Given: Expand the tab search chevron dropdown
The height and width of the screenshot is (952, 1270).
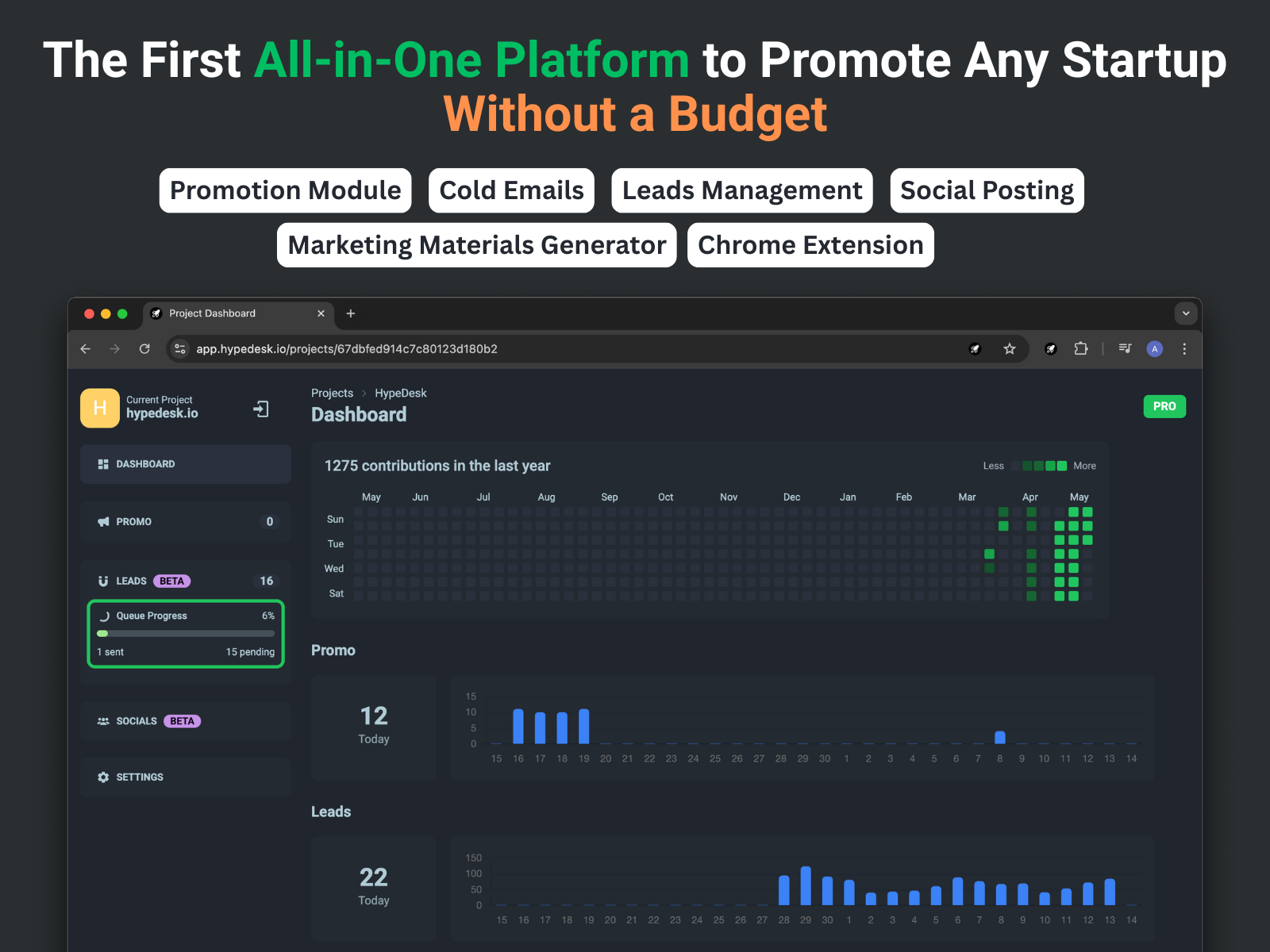Looking at the screenshot, I should [x=1185, y=313].
